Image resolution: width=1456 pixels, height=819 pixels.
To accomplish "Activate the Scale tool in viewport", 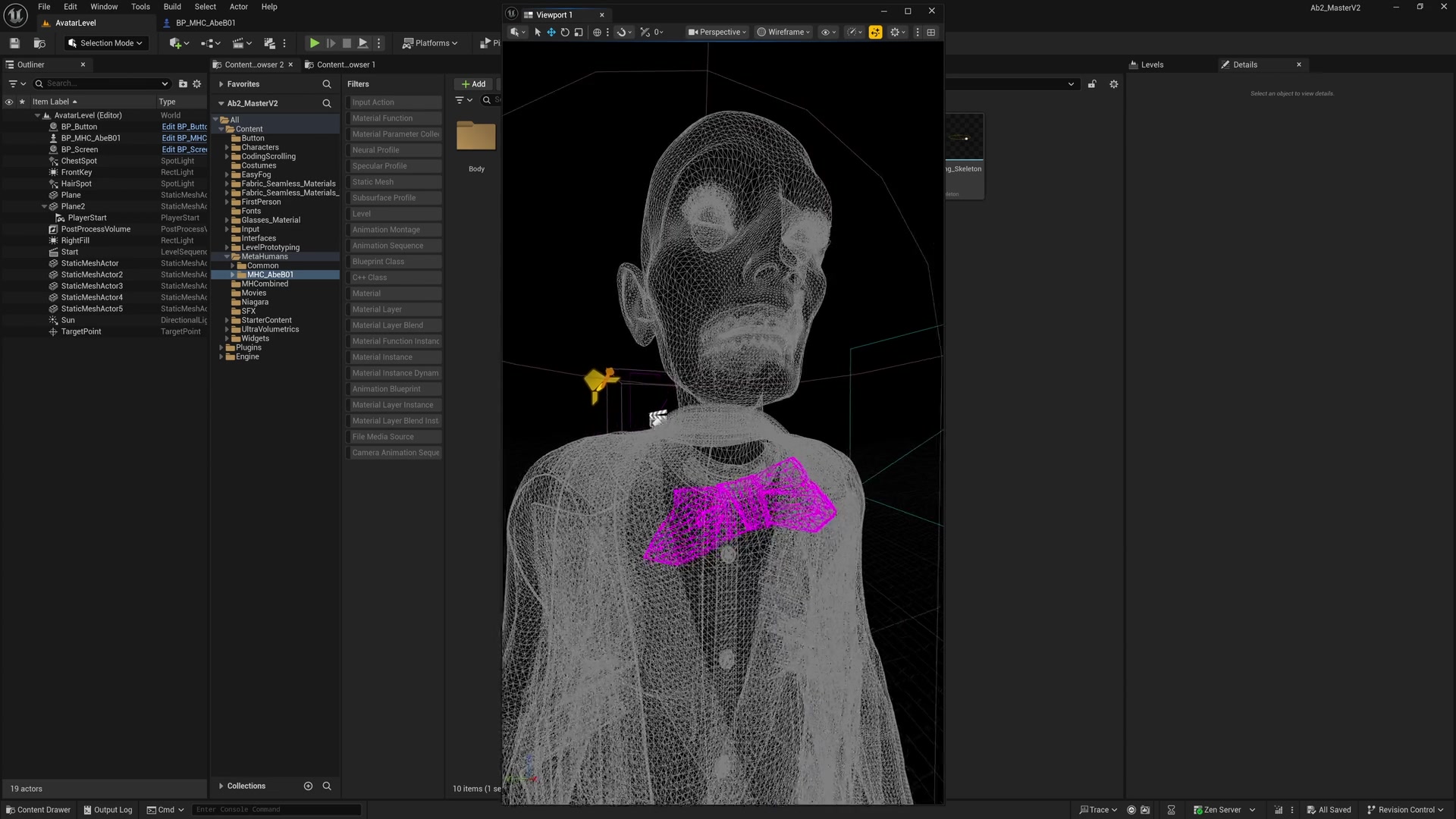I will point(579,33).
